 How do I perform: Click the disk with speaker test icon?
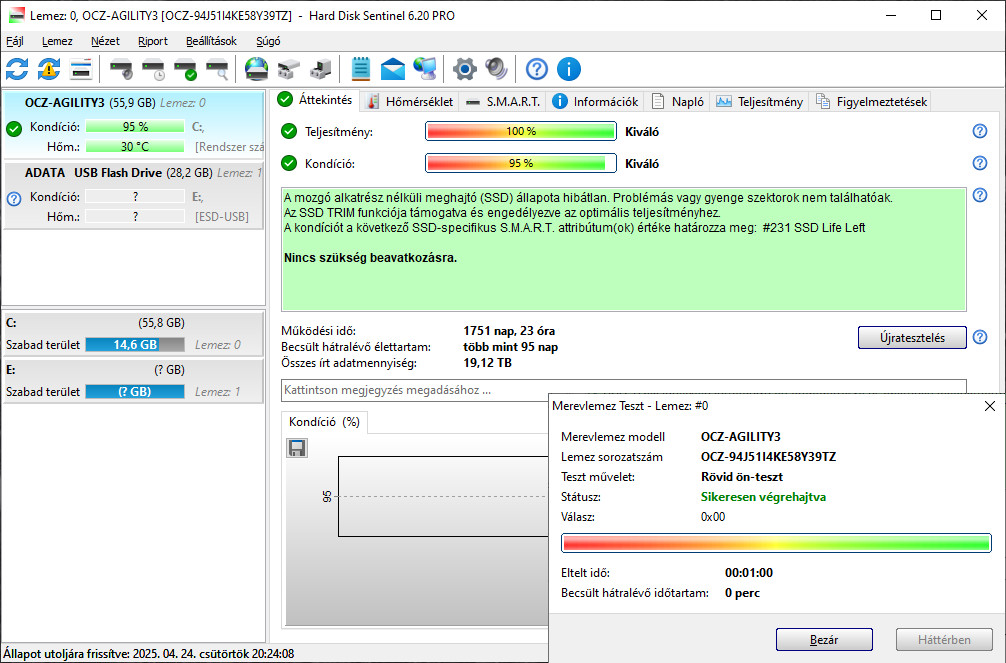[x=121, y=69]
